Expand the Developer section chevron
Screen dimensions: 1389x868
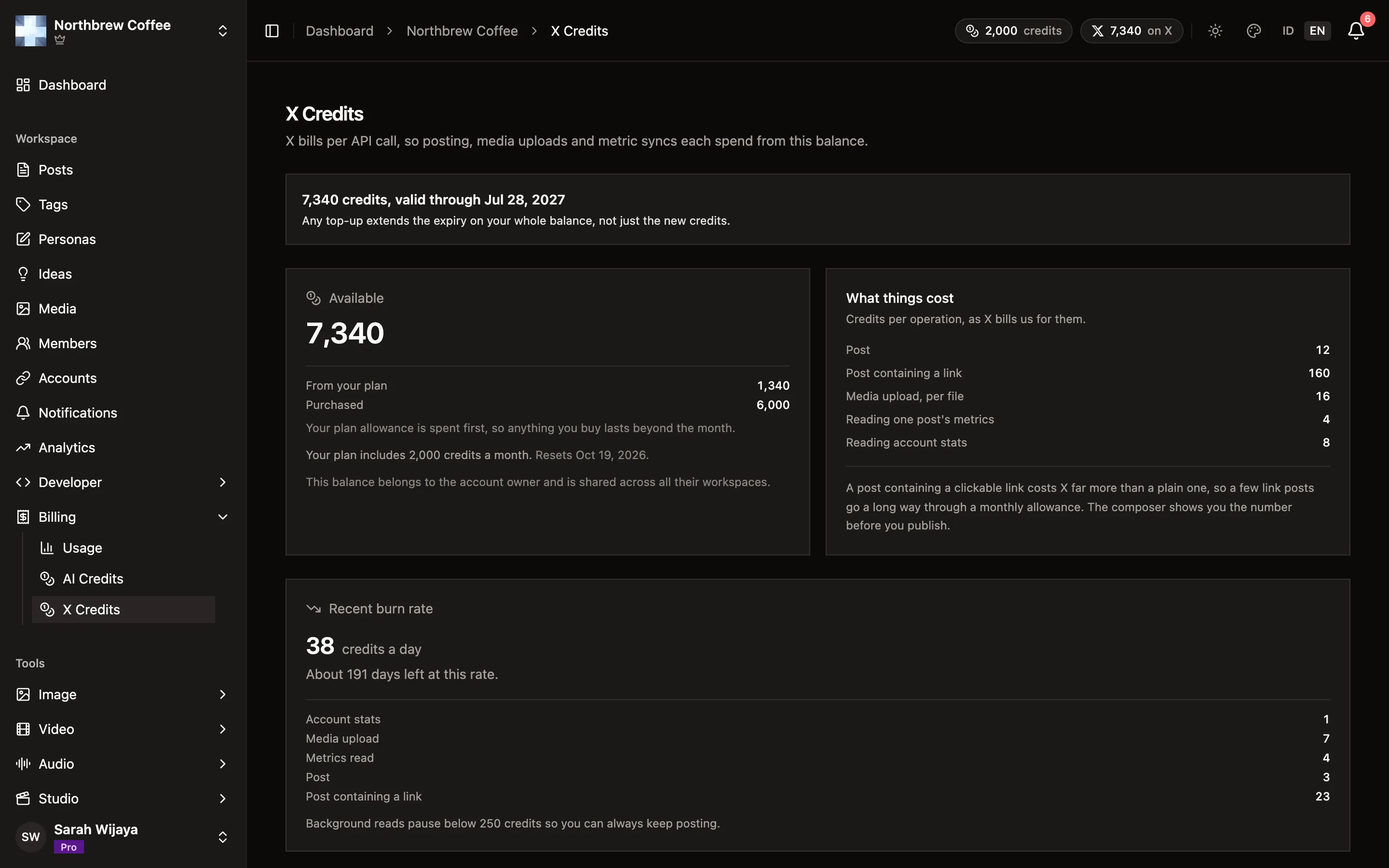(223, 482)
